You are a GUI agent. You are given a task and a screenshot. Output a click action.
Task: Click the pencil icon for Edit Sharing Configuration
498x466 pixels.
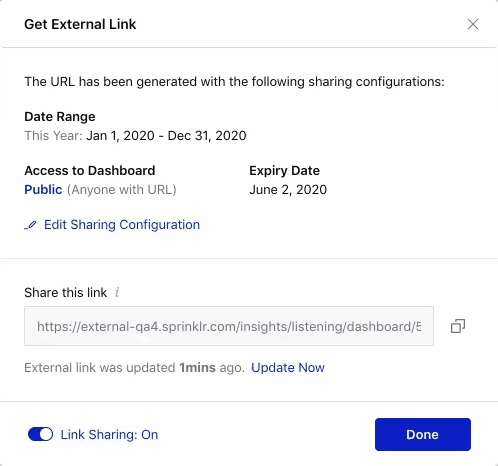click(30, 225)
